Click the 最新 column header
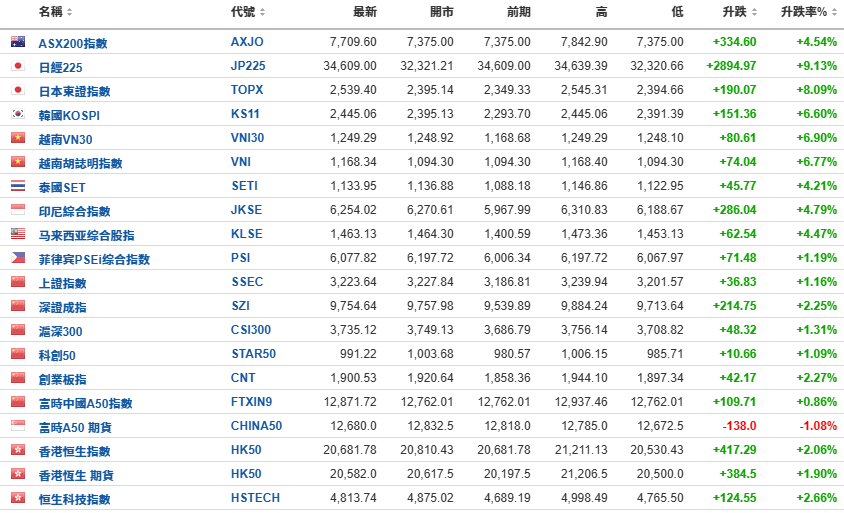Image resolution: width=844 pixels, height=513 pixels. (x=365, y=12)
